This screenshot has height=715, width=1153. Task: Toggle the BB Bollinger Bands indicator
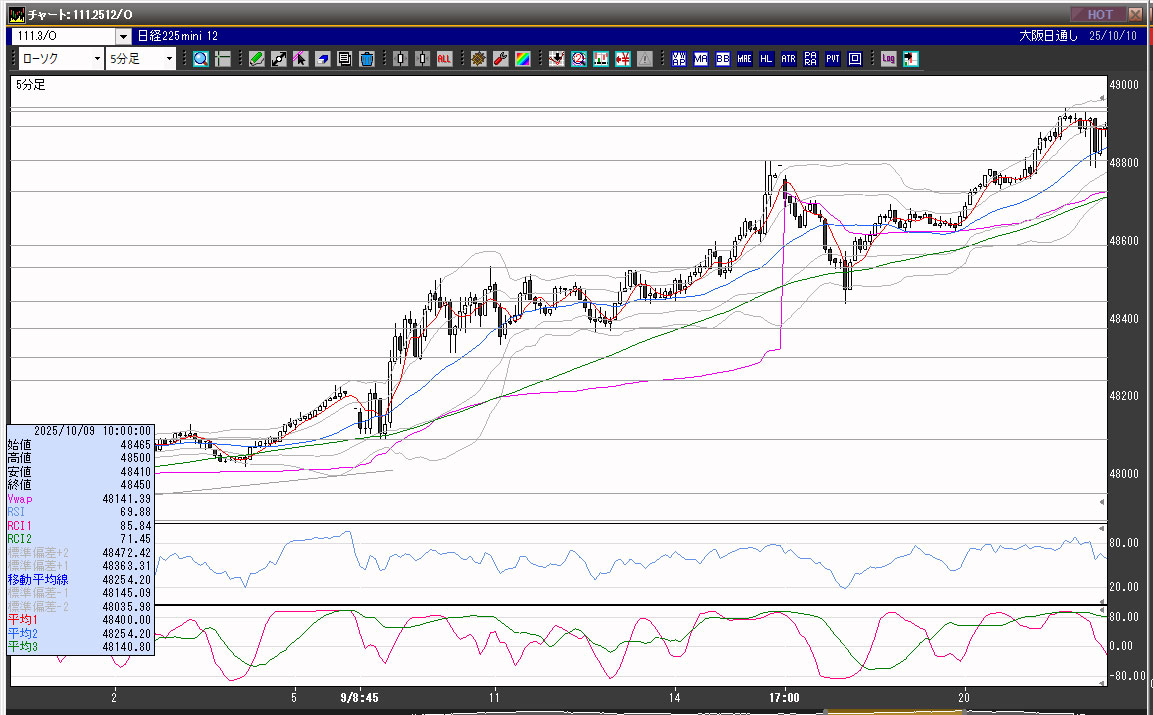point(723,59)
